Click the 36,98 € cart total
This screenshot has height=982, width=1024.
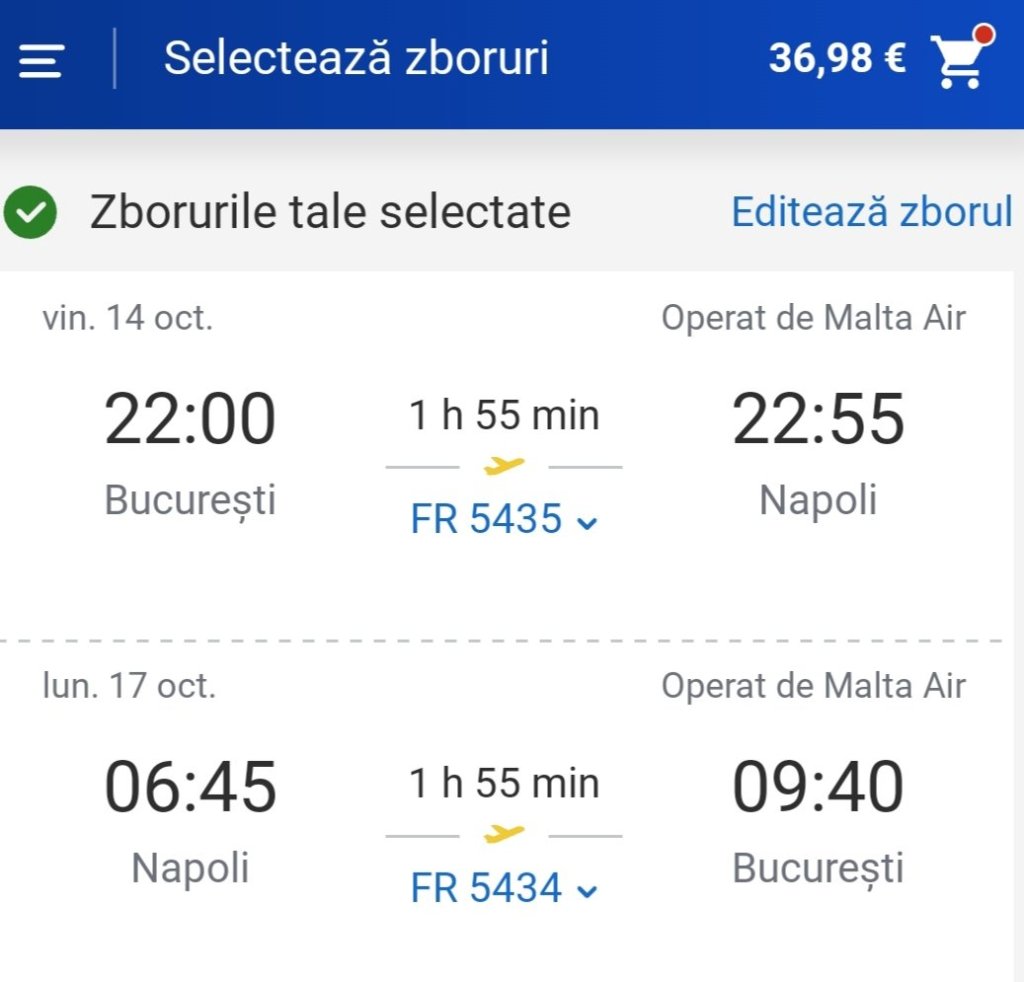click(x=837, y=59)
